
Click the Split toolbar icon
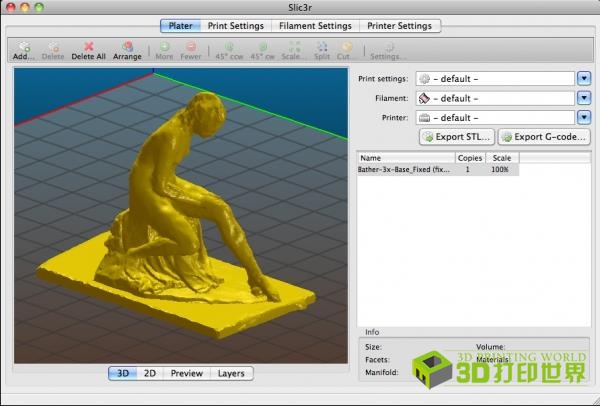pos(322,47)
